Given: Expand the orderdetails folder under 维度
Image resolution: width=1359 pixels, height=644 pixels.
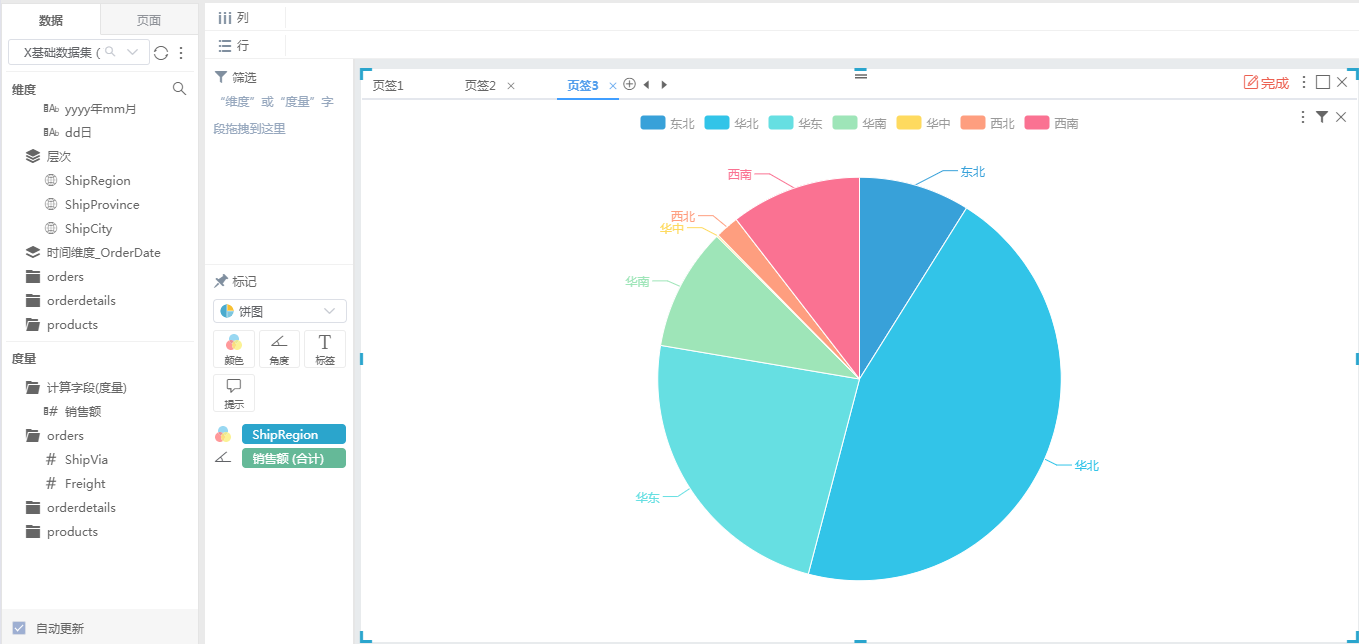Looking at the screenshot, I should coord(33,300).
